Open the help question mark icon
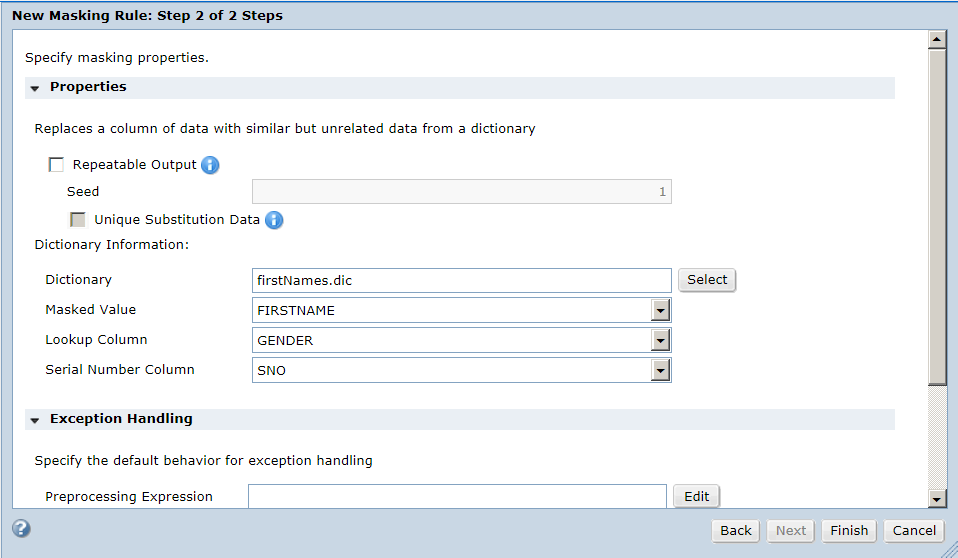The height and width of the screenshot is (558, 958). (21, 528)
